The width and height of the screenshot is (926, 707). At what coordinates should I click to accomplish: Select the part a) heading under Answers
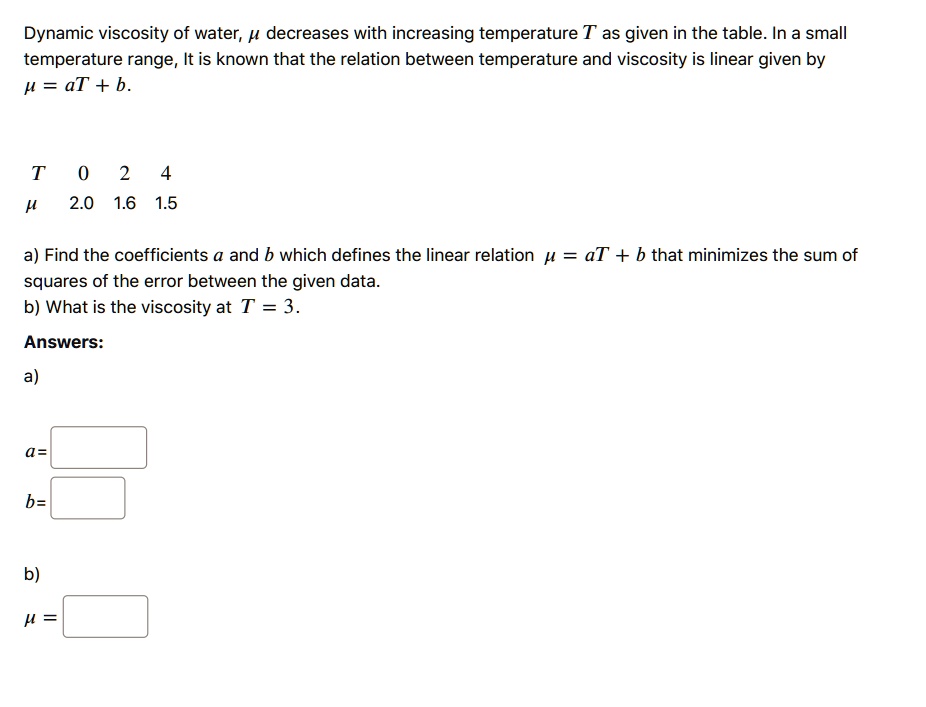(x=31, y=376)
